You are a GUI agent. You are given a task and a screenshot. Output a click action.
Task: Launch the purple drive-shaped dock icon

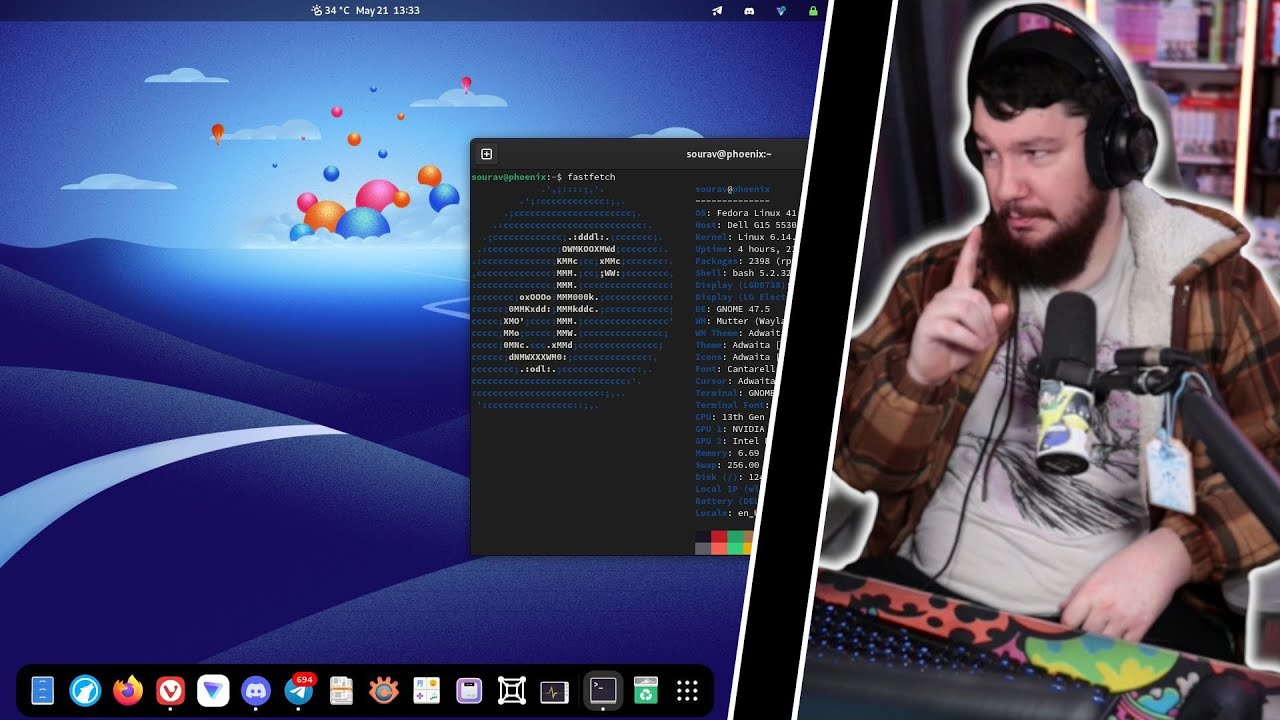pos(469,690)
